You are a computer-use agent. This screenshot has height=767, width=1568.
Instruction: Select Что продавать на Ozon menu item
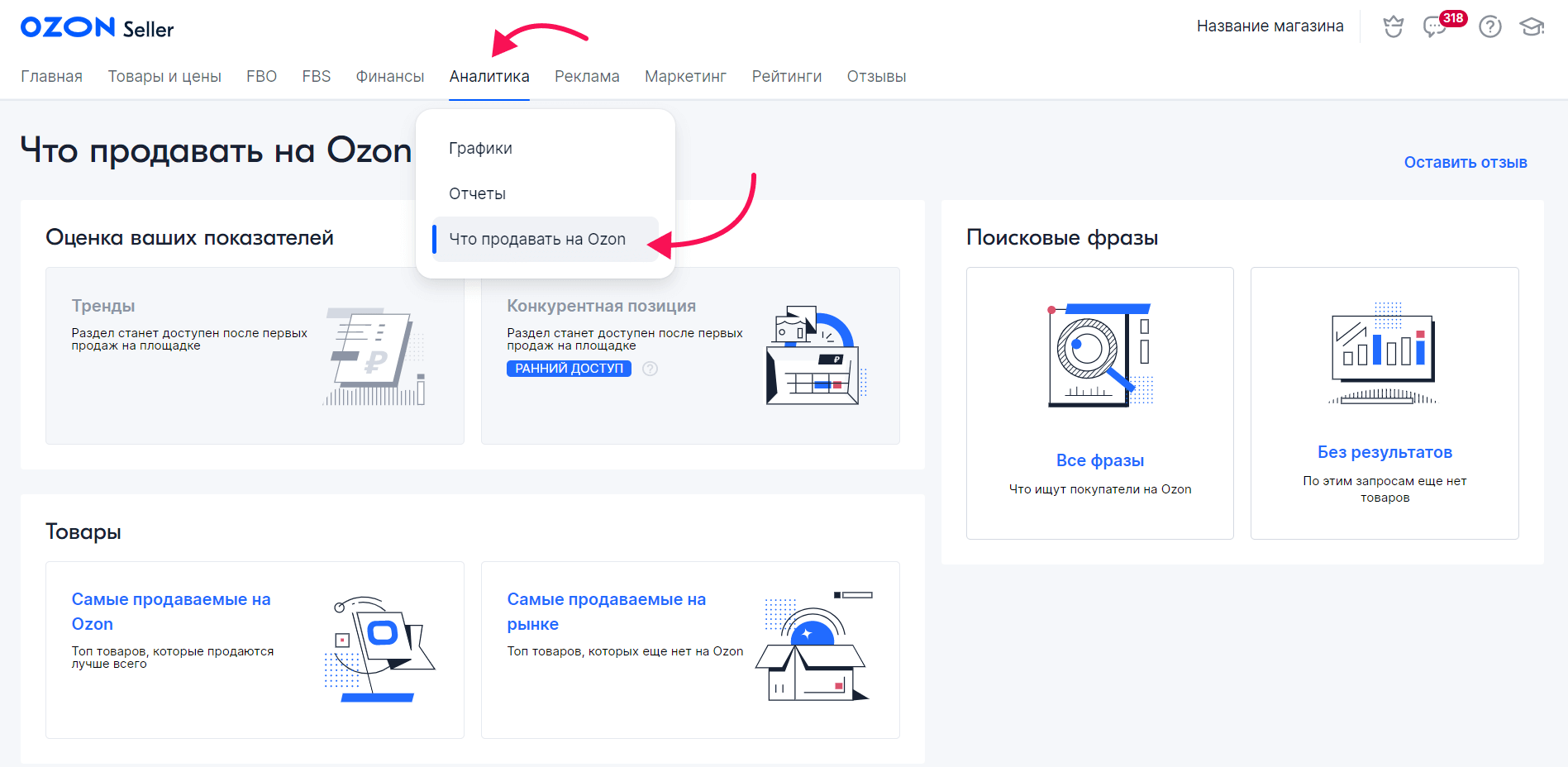click(x=546, y=240)
